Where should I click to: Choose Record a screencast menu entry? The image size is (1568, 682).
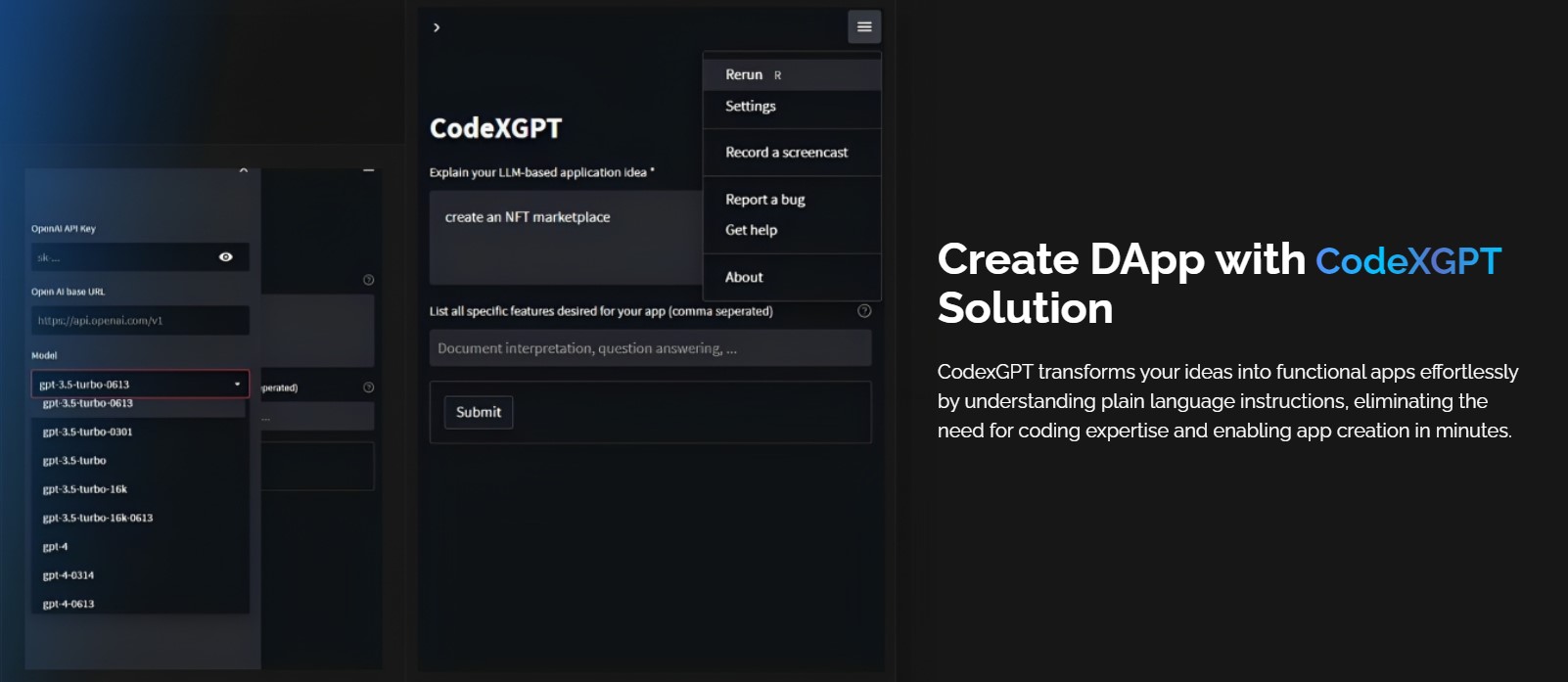point(787,153)
